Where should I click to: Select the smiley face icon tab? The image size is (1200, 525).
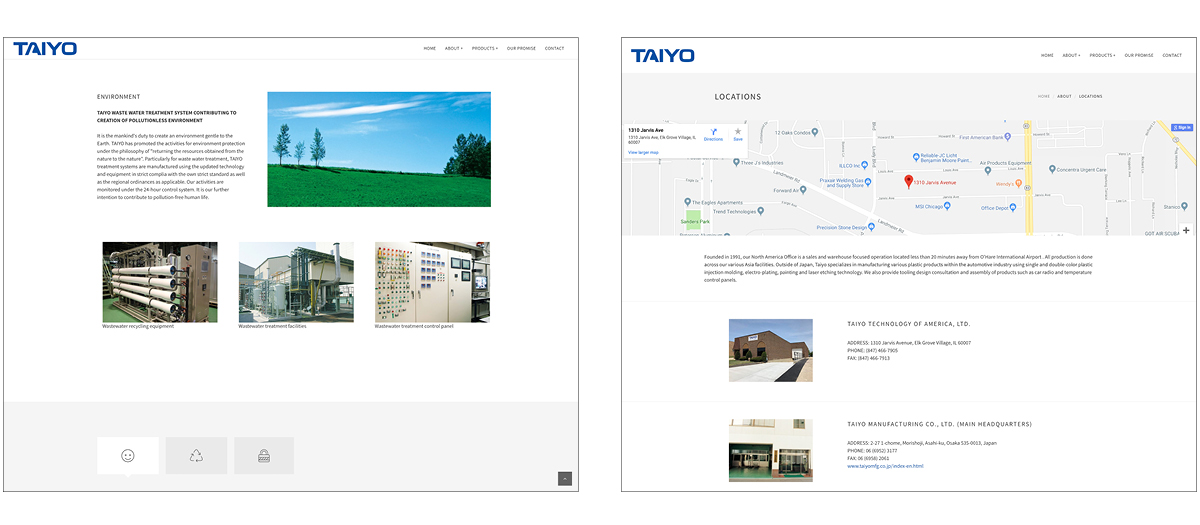coord(128,456)
